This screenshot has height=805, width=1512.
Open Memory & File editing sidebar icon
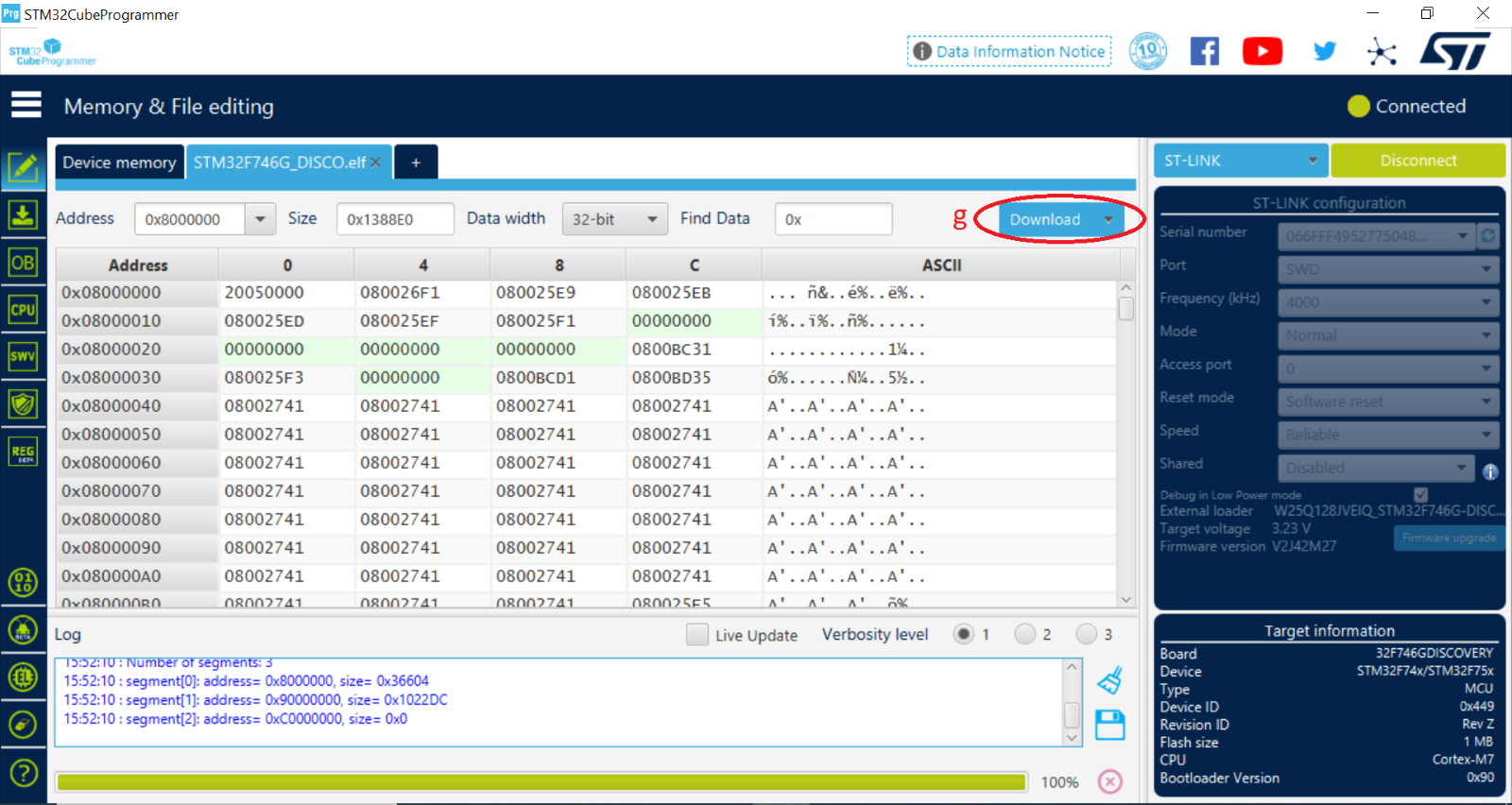23,168
